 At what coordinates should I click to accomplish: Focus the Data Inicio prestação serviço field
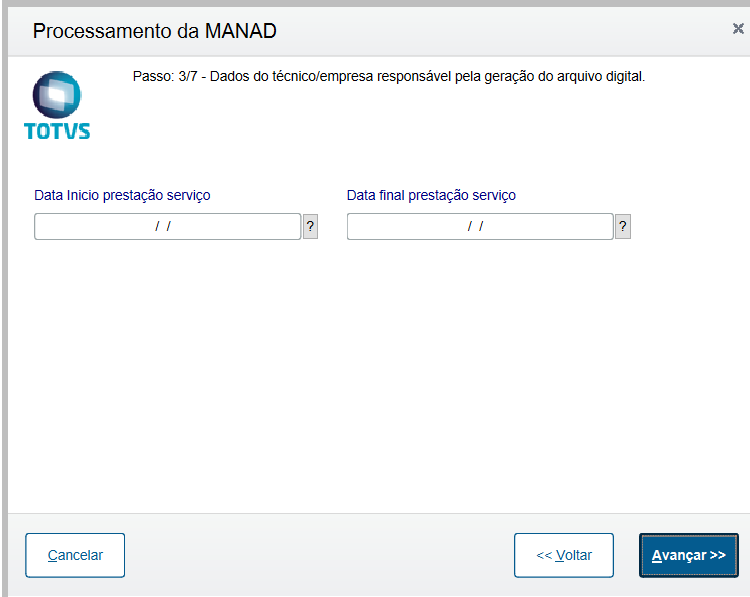click(x=167, y=227)
